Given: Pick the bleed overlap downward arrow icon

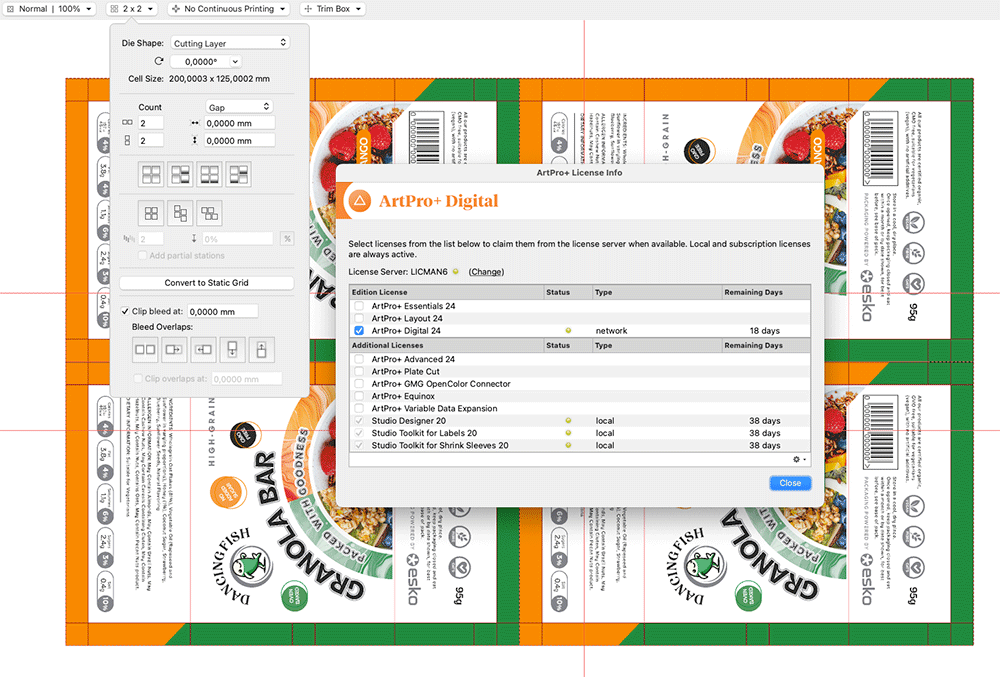Looking at the screenshot, I should coord(233,349).
